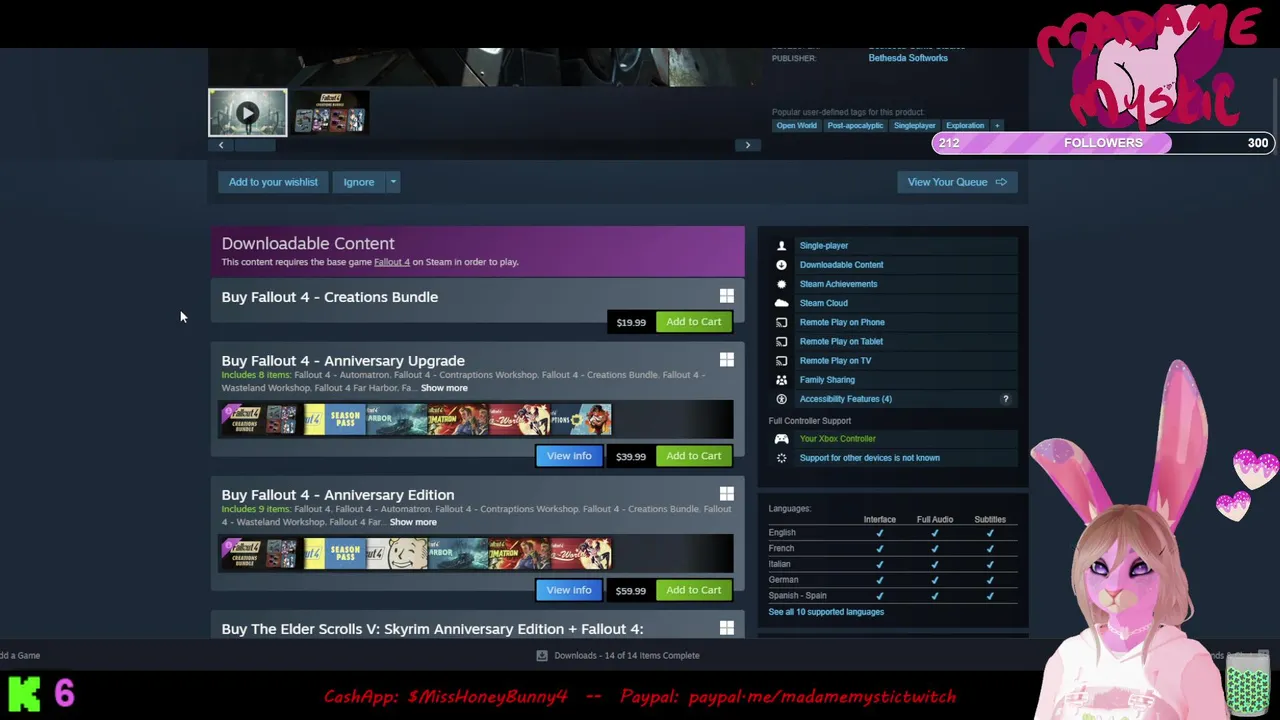Viewport: 1280px width, 720px height.
Task: Open Buy The Elder Scrolls V: Skyrim bundle title
Action: pos(432,629)
